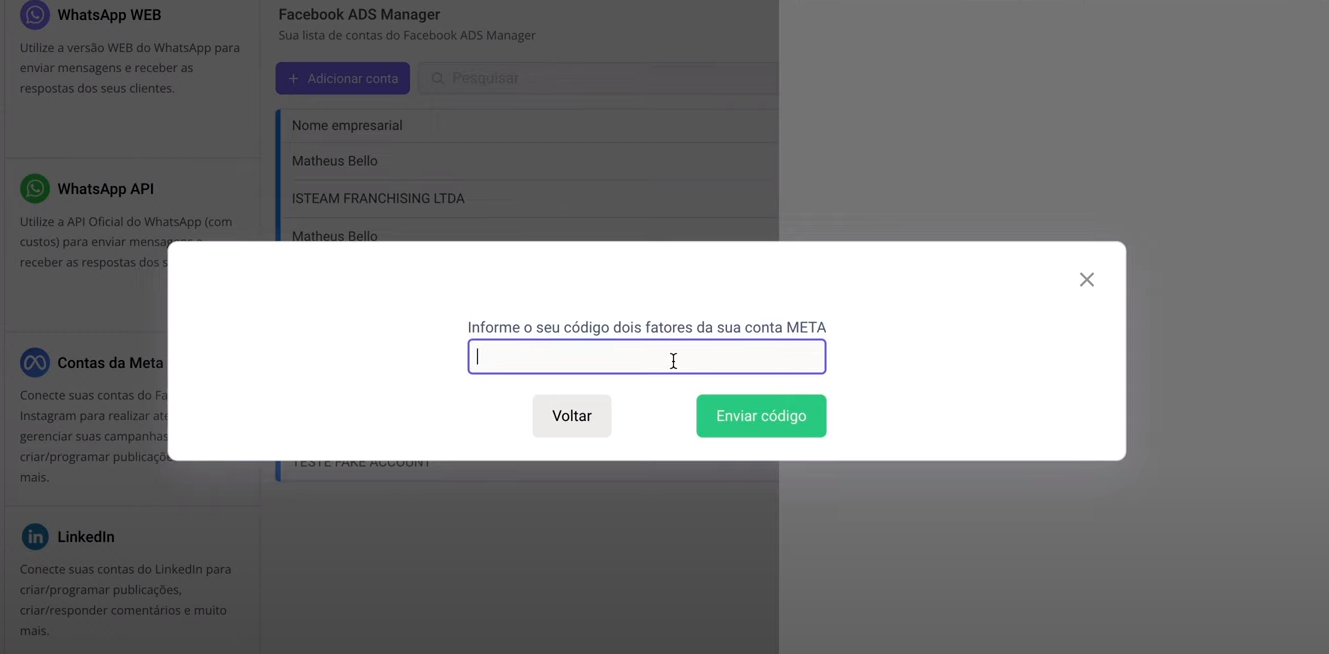Screen dimensions: 1329x654
Task: Open the WhatsApp WEB section title
Action: tap(109, 15)
